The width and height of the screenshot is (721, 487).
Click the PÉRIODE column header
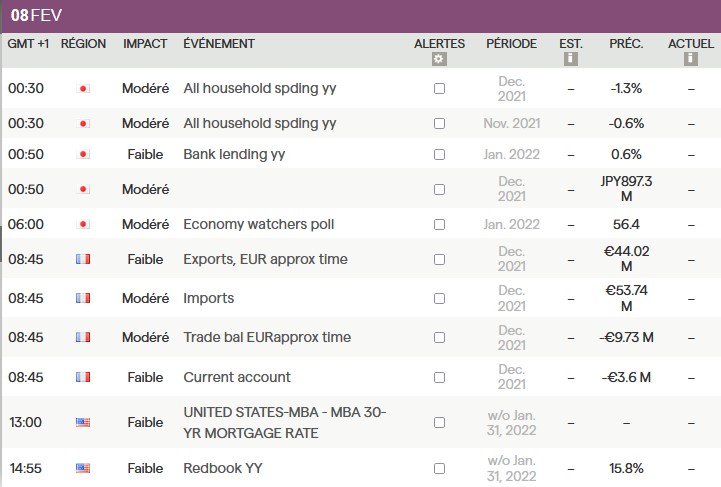[x=511, y=44]
